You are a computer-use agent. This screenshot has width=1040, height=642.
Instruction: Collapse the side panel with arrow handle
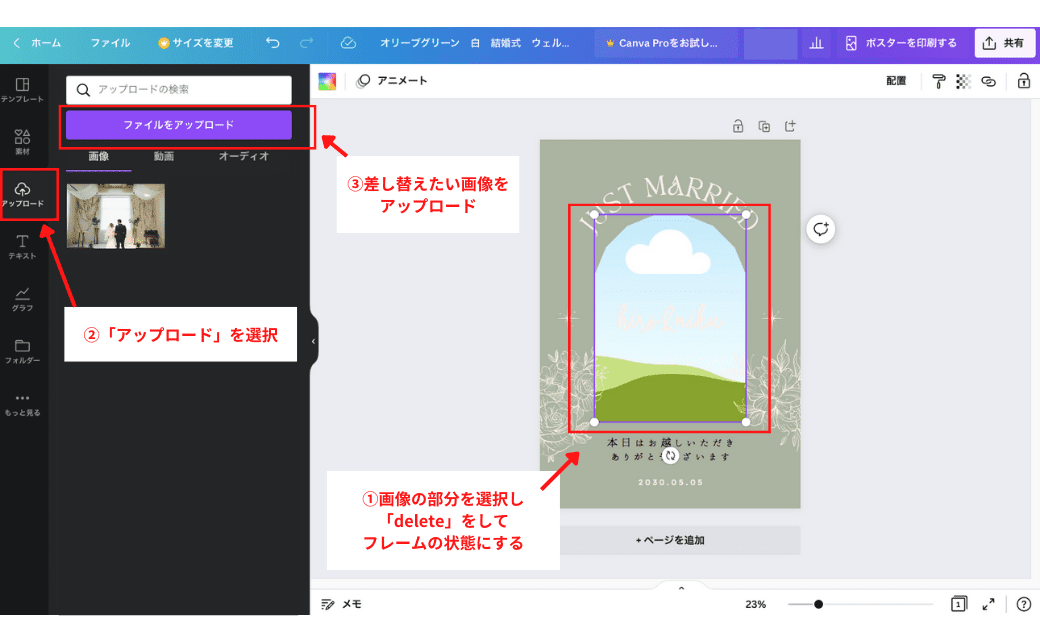(313, 341)
